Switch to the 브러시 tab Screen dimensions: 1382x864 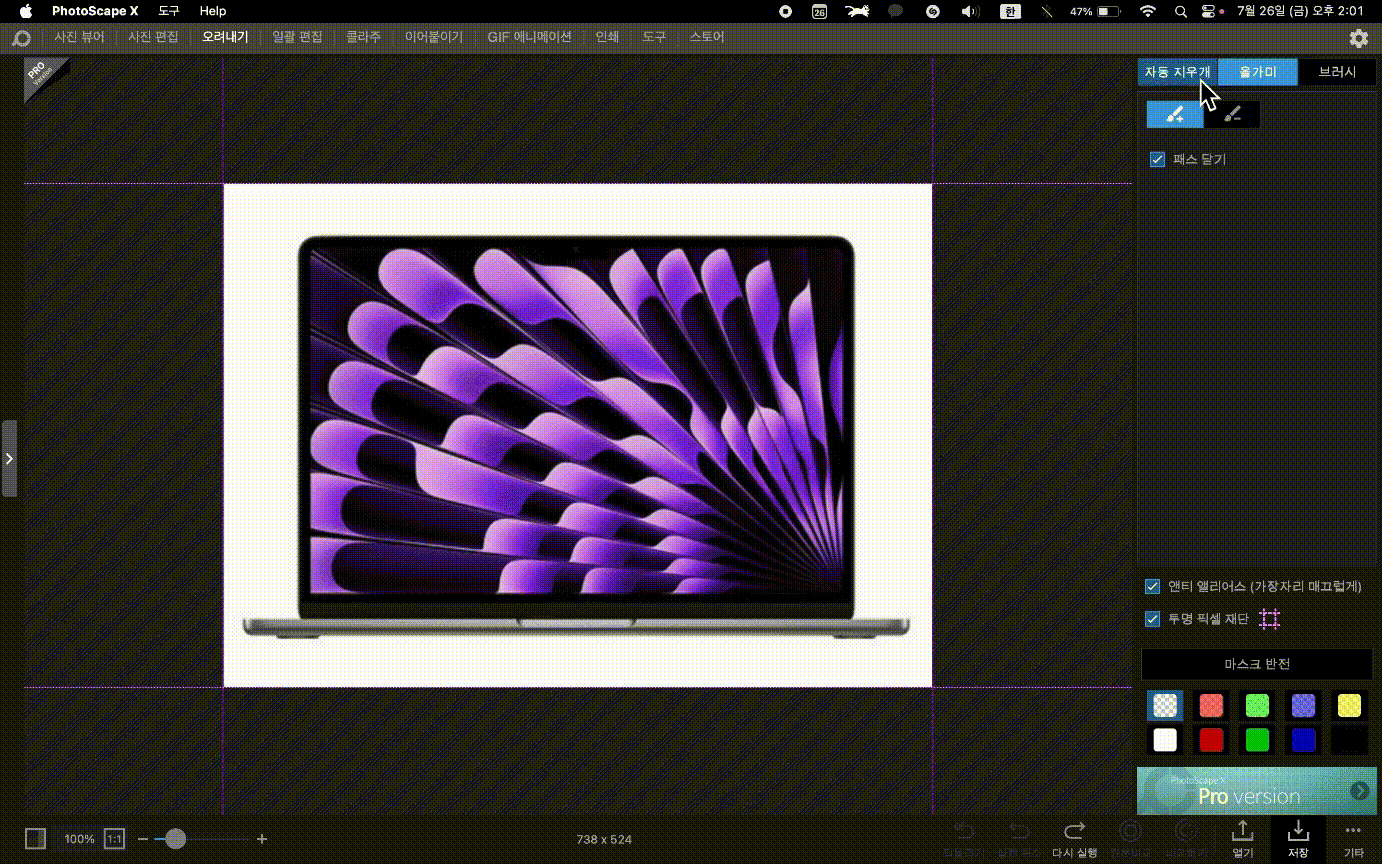coord(1337,72)
